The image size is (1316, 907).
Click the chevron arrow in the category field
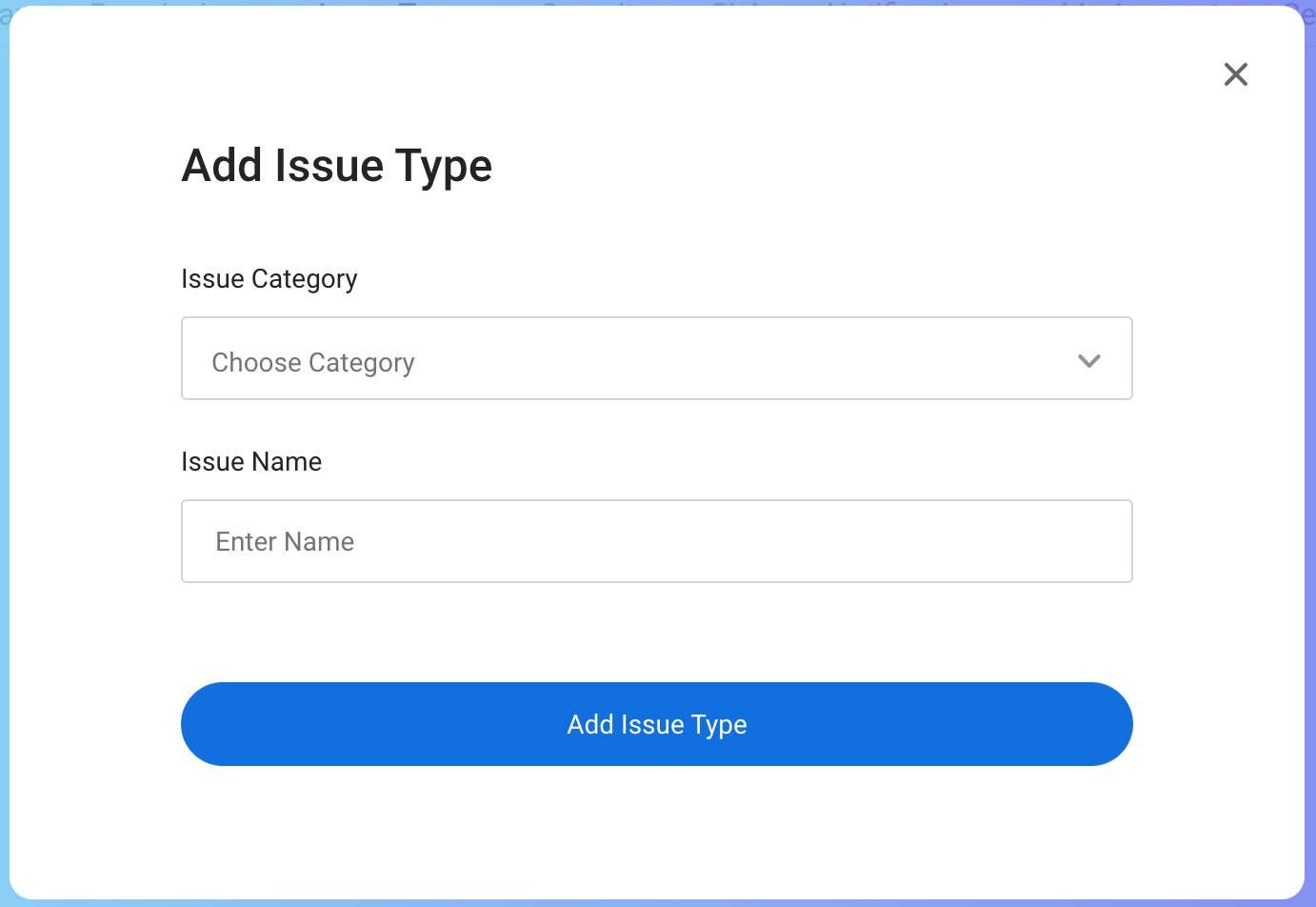coord(1088,360)
